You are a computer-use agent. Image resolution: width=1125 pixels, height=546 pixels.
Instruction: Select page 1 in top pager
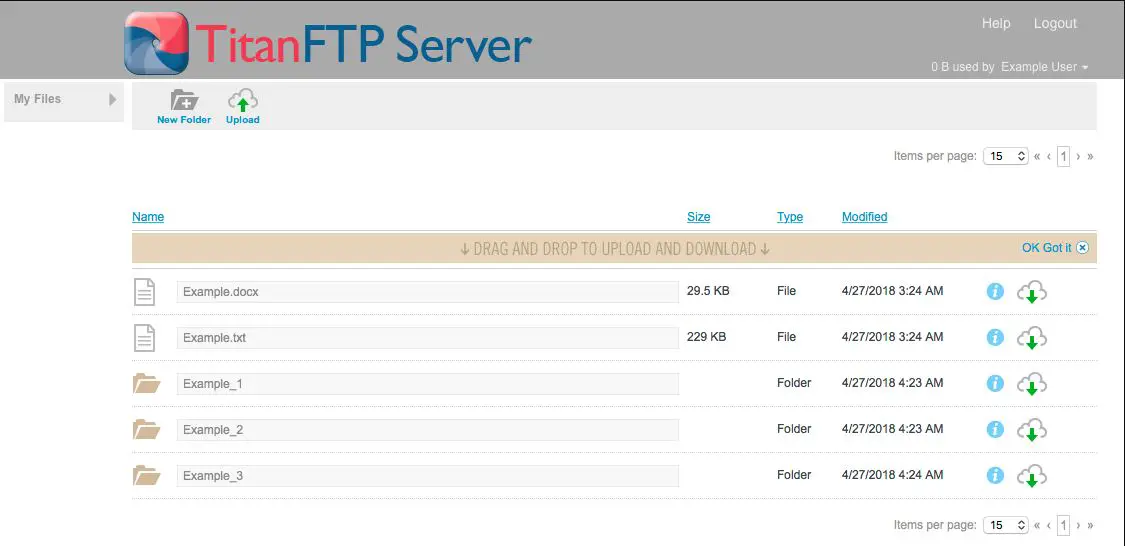[x=1063, y=156]
